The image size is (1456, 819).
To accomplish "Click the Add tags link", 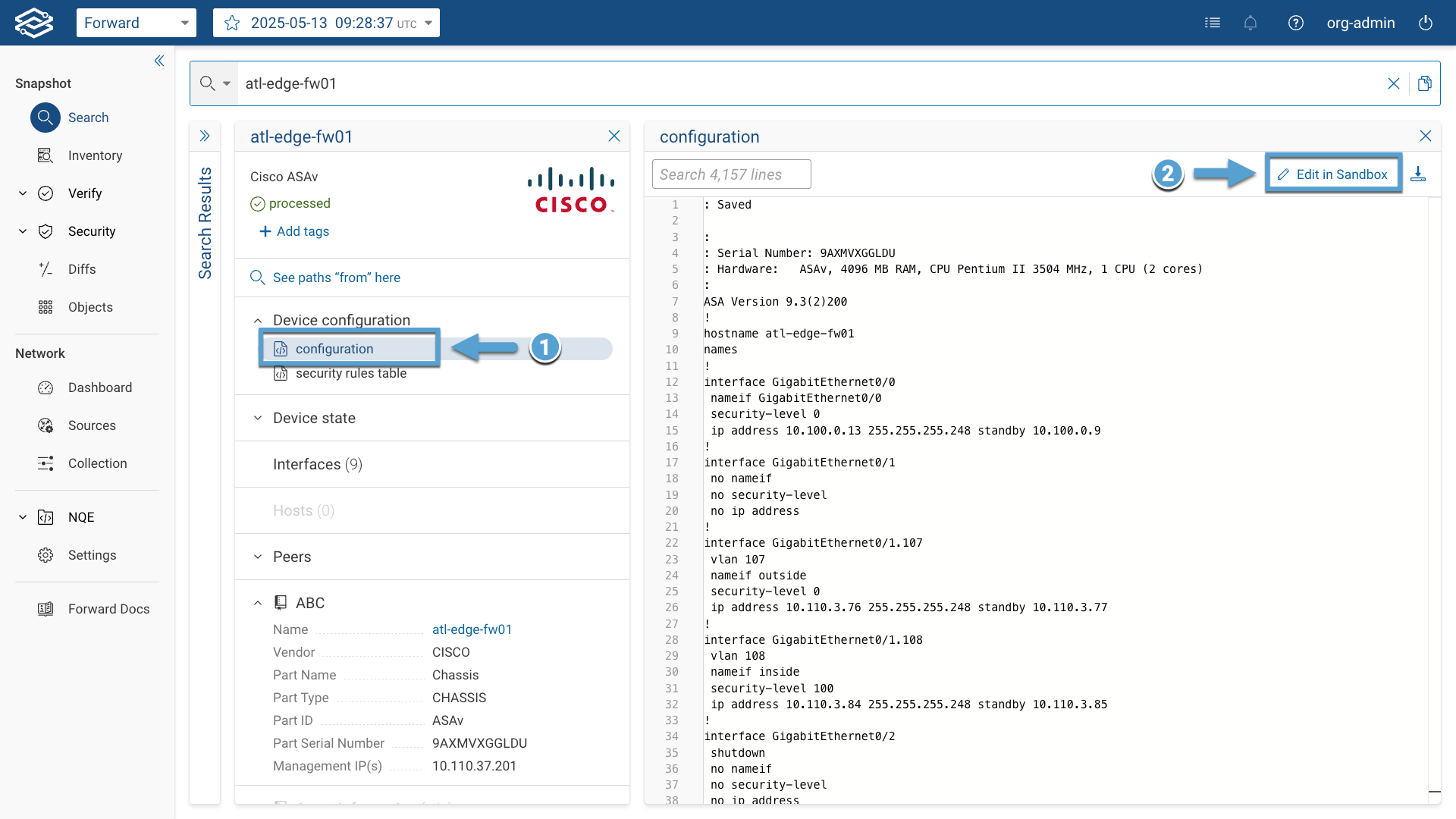I will point(294,231).
